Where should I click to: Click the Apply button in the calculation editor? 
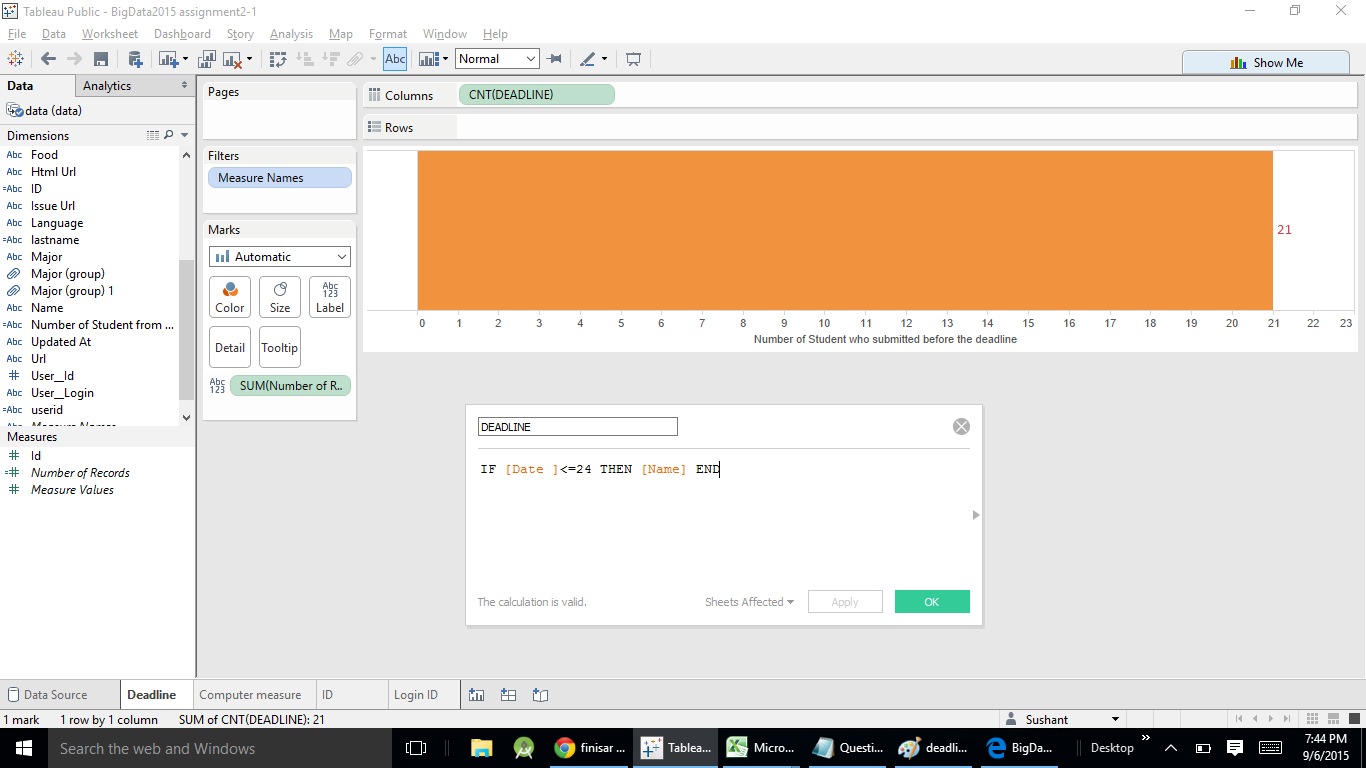[845, 602]
